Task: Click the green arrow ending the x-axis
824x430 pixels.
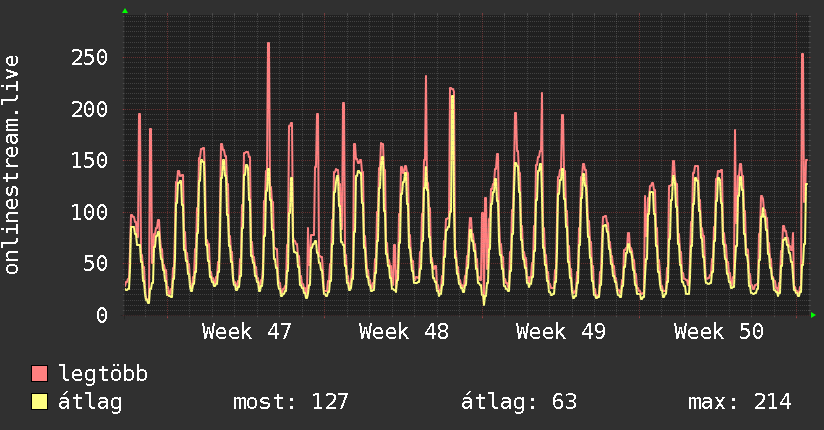Action: pos(813,315)
